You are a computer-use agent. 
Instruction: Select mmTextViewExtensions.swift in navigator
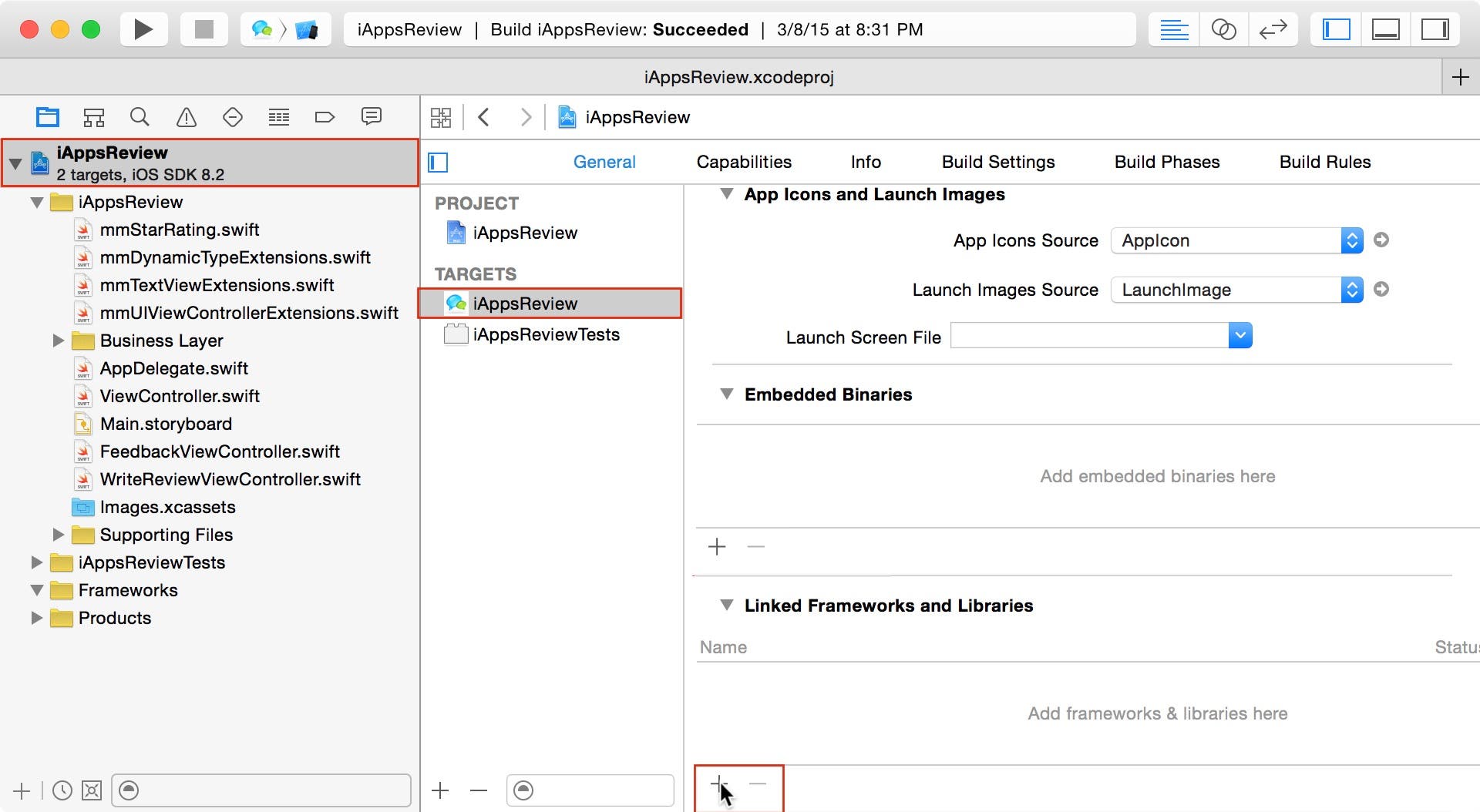click(217, 285)
